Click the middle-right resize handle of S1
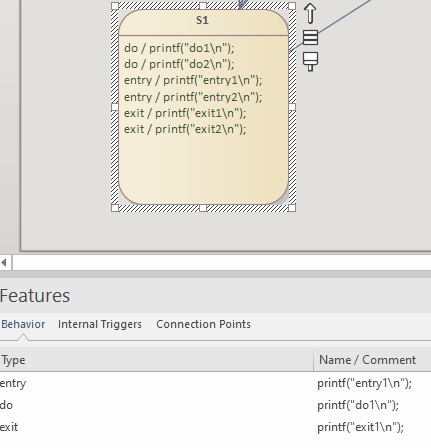 292,107
